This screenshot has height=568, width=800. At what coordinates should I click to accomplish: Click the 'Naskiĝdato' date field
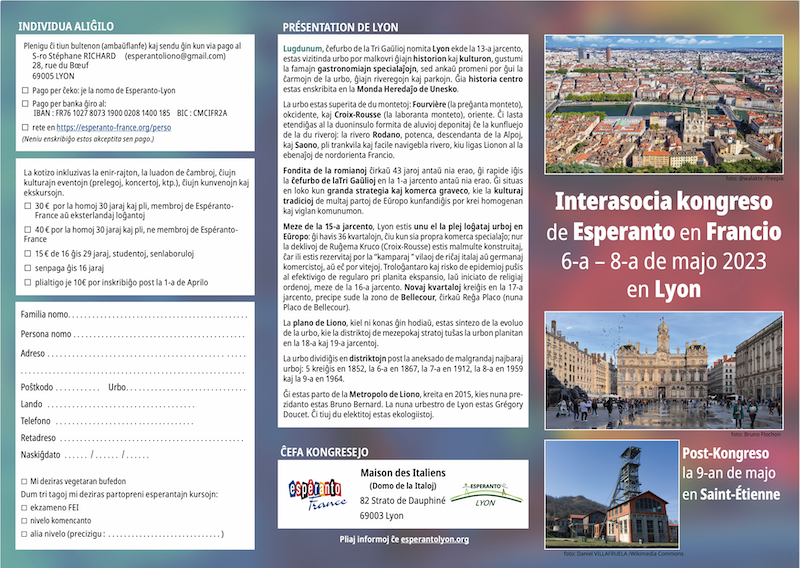coord(107,455)
